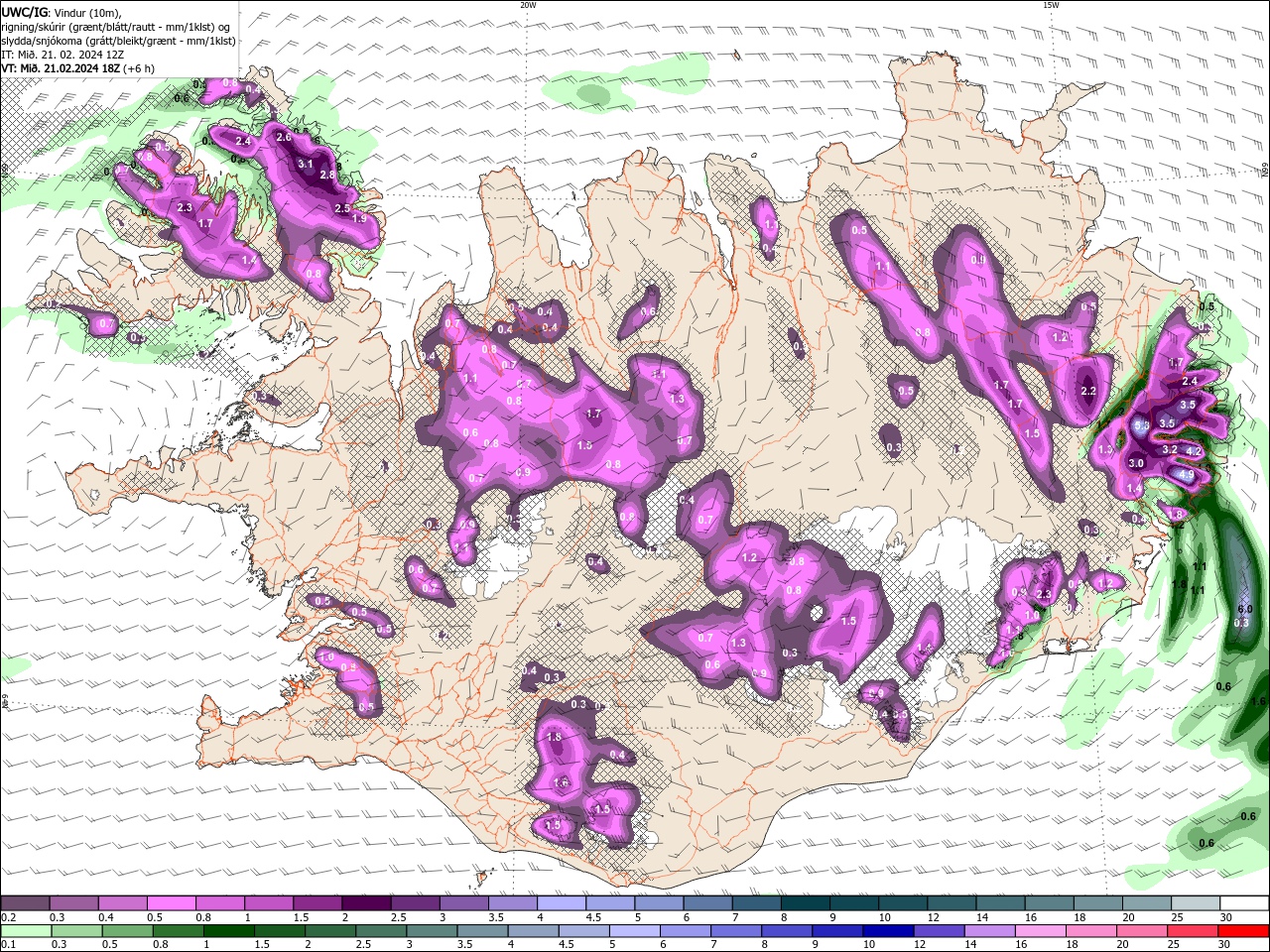Image resolution: width=1270 pixels, height=952 pixels.
Task: Select dark blue rain-scale swatch labeled 10
Action: [x=886, y=932]
